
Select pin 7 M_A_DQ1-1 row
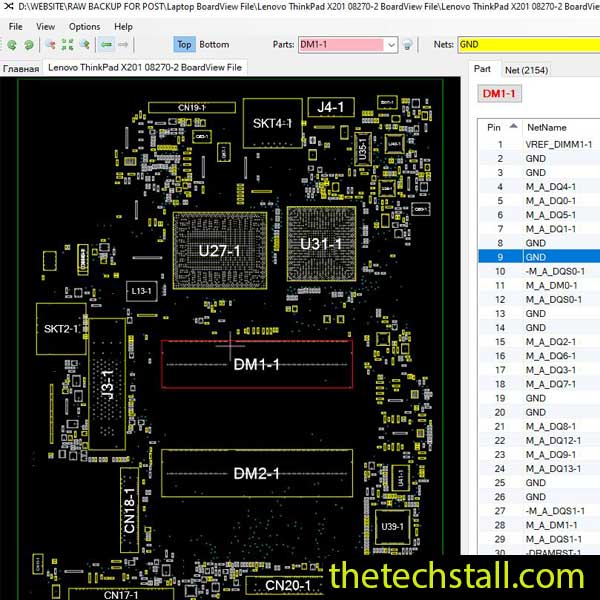(x=539, y=229)
